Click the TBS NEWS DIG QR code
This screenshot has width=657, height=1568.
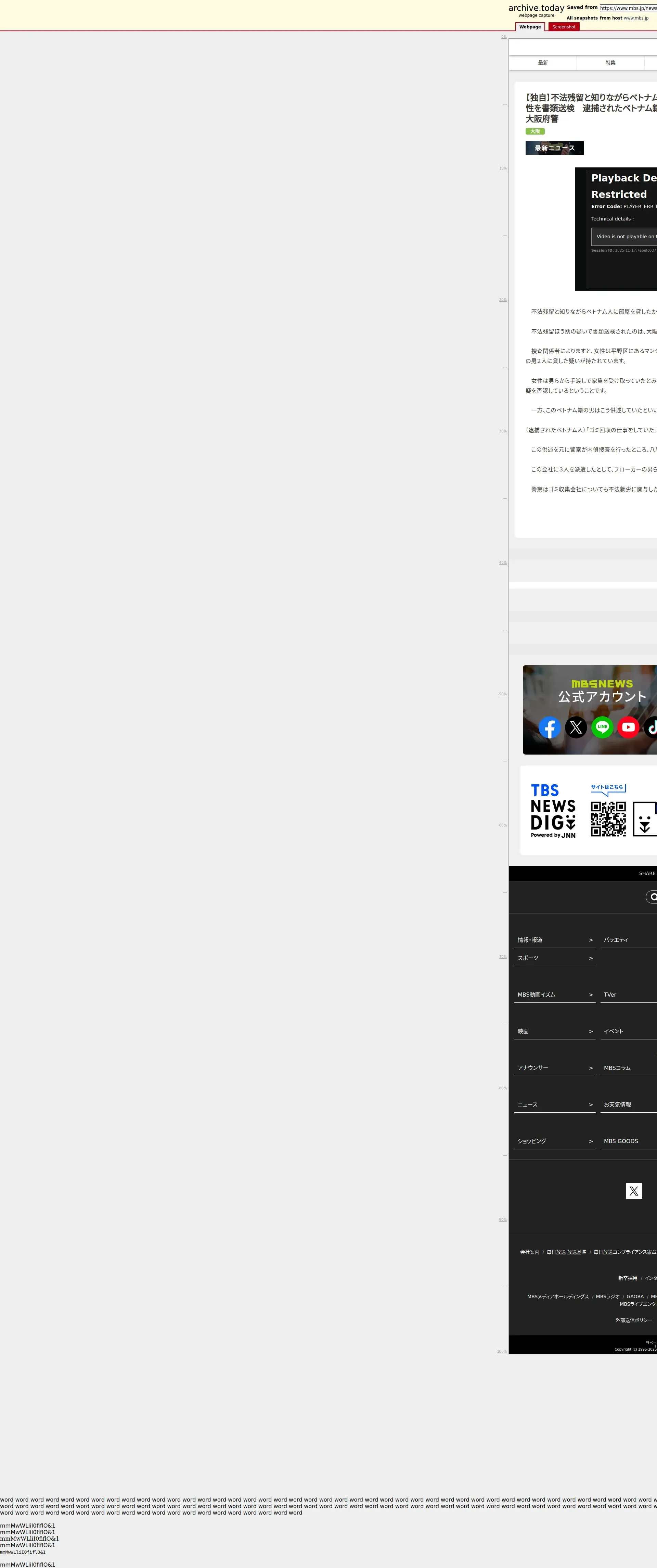point(608,819)
